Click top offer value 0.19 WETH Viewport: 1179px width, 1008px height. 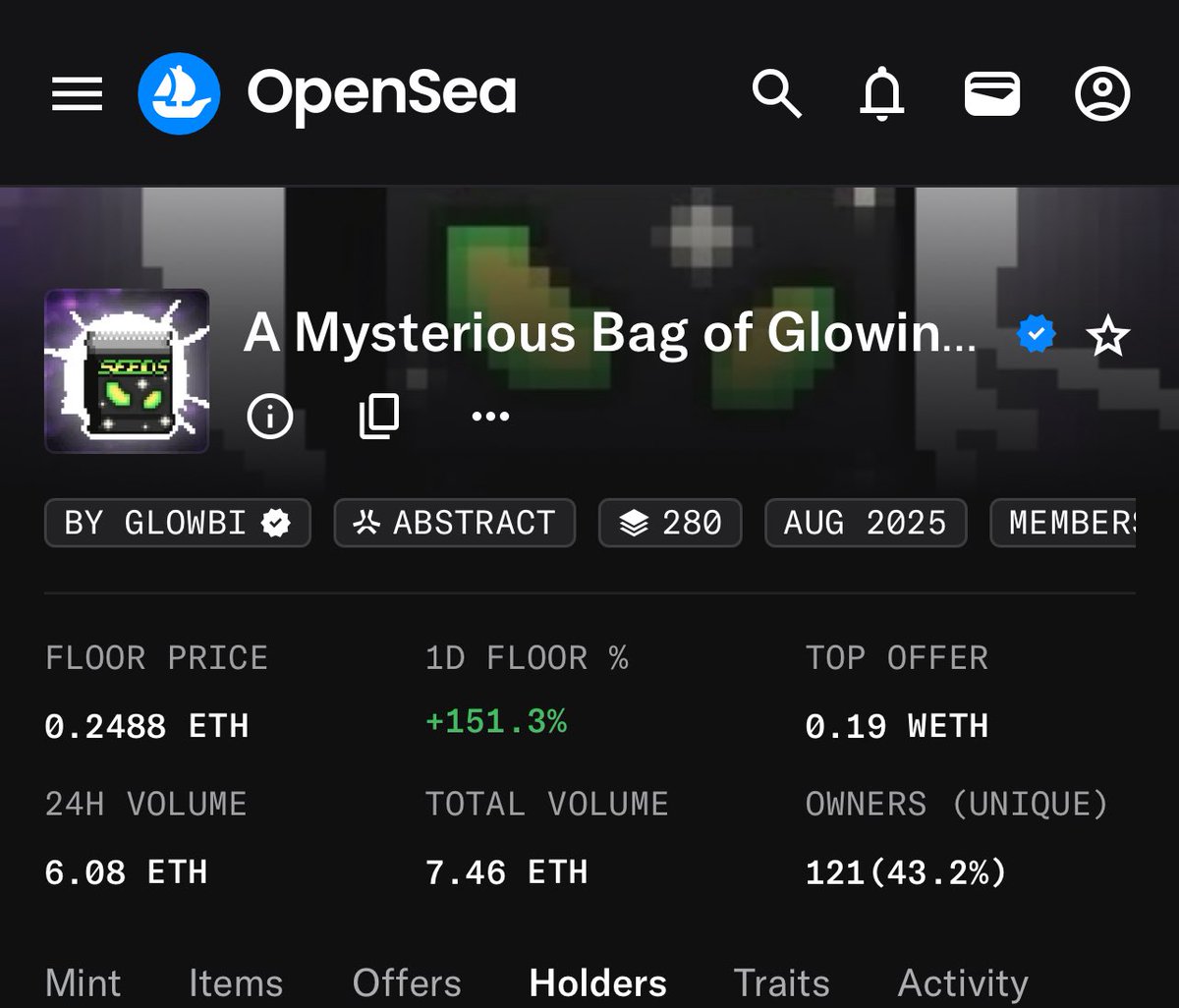[897, 726]
